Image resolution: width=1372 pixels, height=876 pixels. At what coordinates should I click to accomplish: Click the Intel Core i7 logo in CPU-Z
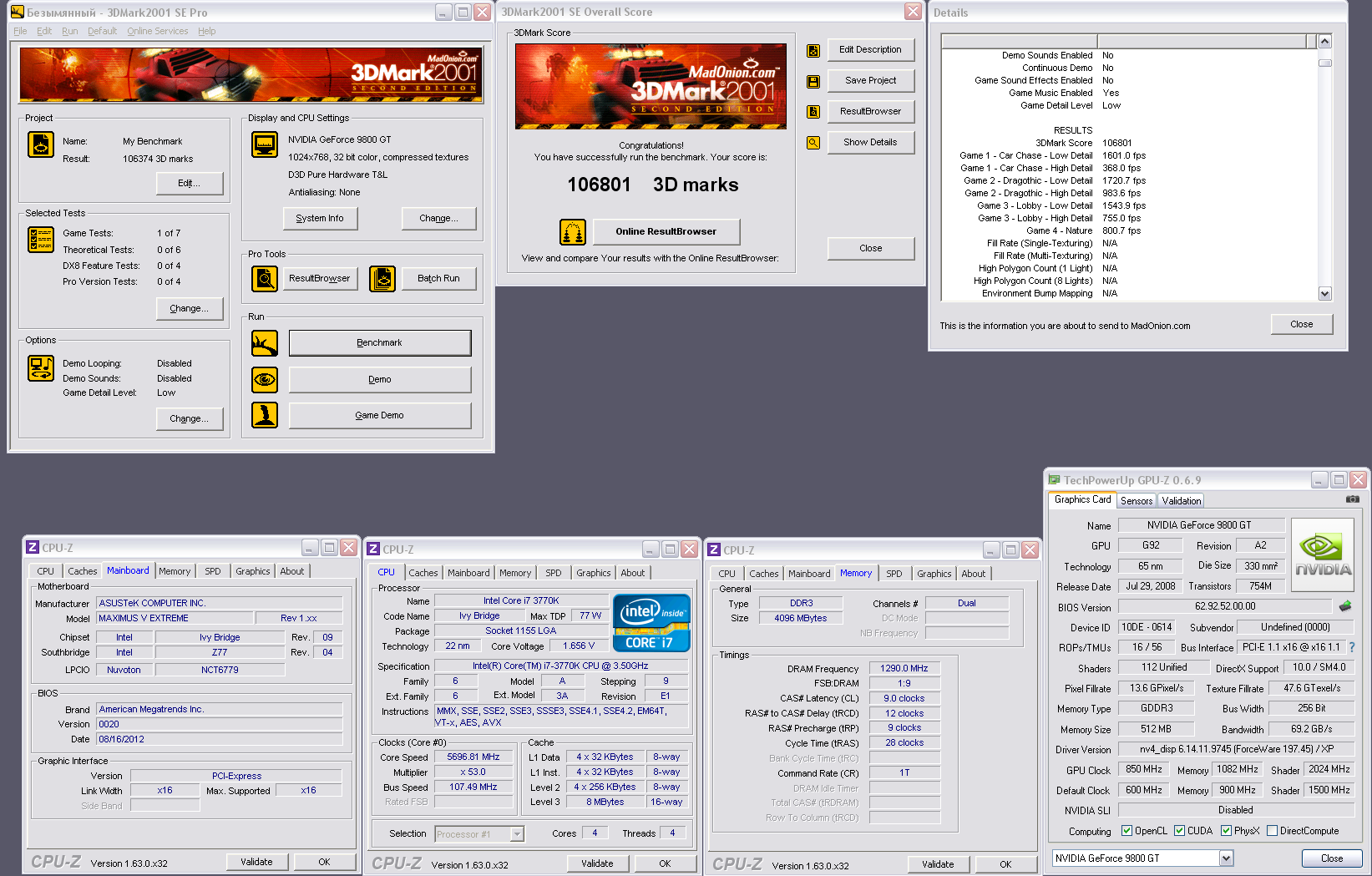click(x=651, y=622)
